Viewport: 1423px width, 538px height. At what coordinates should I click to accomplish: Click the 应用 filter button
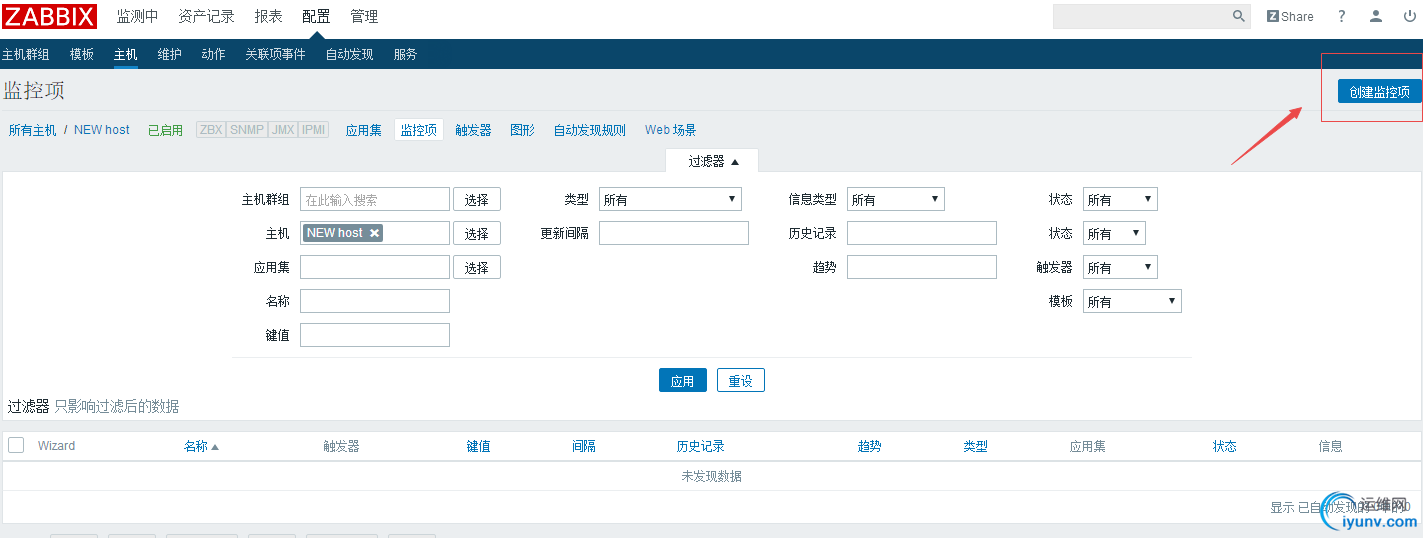[683, 380]
